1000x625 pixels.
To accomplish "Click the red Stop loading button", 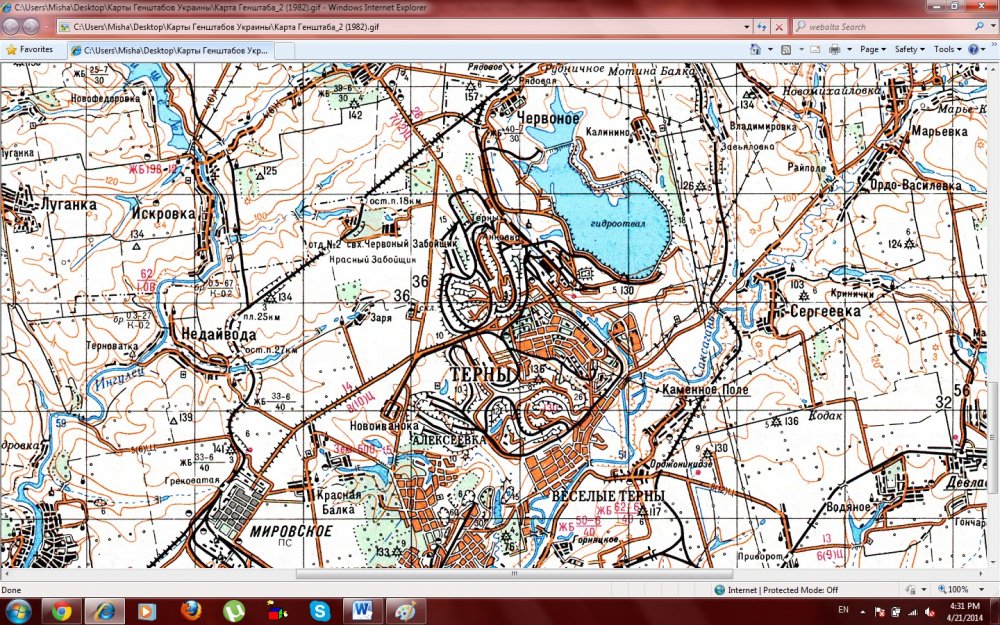I will click(779, 27).
